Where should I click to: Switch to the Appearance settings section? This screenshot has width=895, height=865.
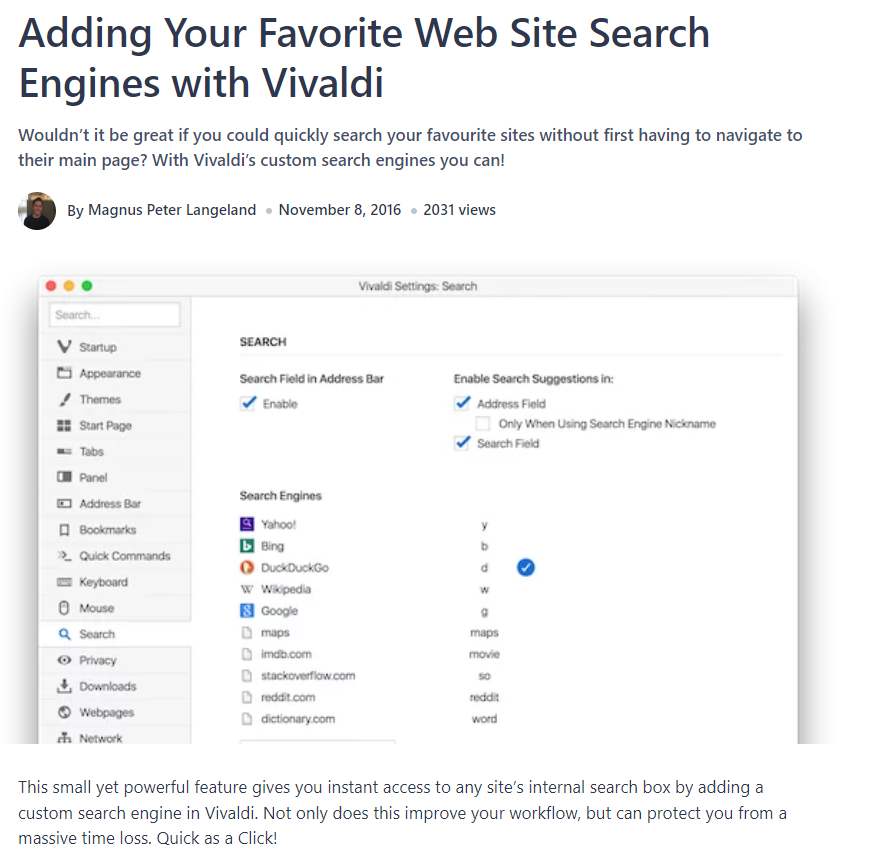tap(109, 373)
